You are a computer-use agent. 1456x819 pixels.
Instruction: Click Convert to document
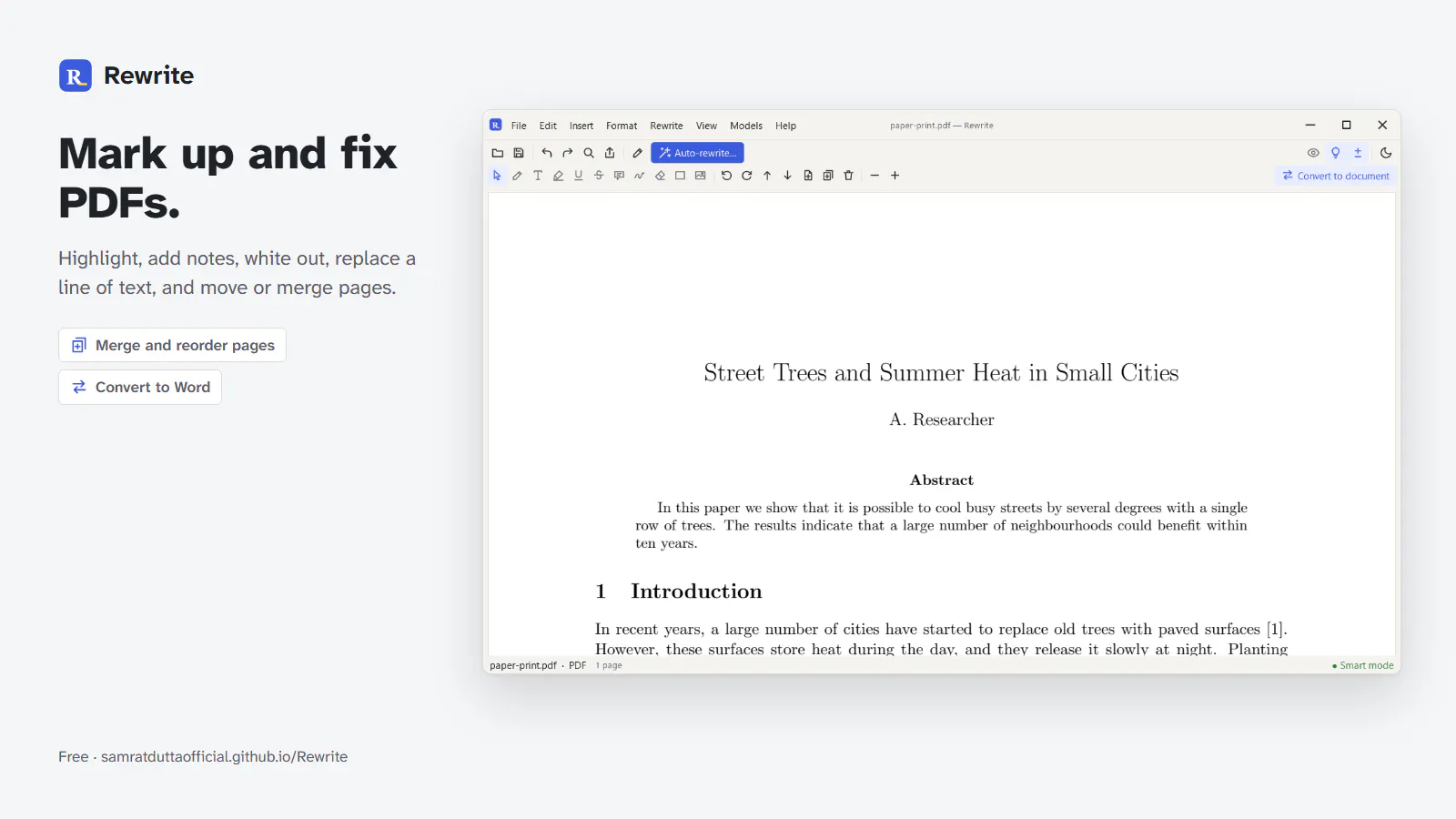click(x=1336, y=176)
